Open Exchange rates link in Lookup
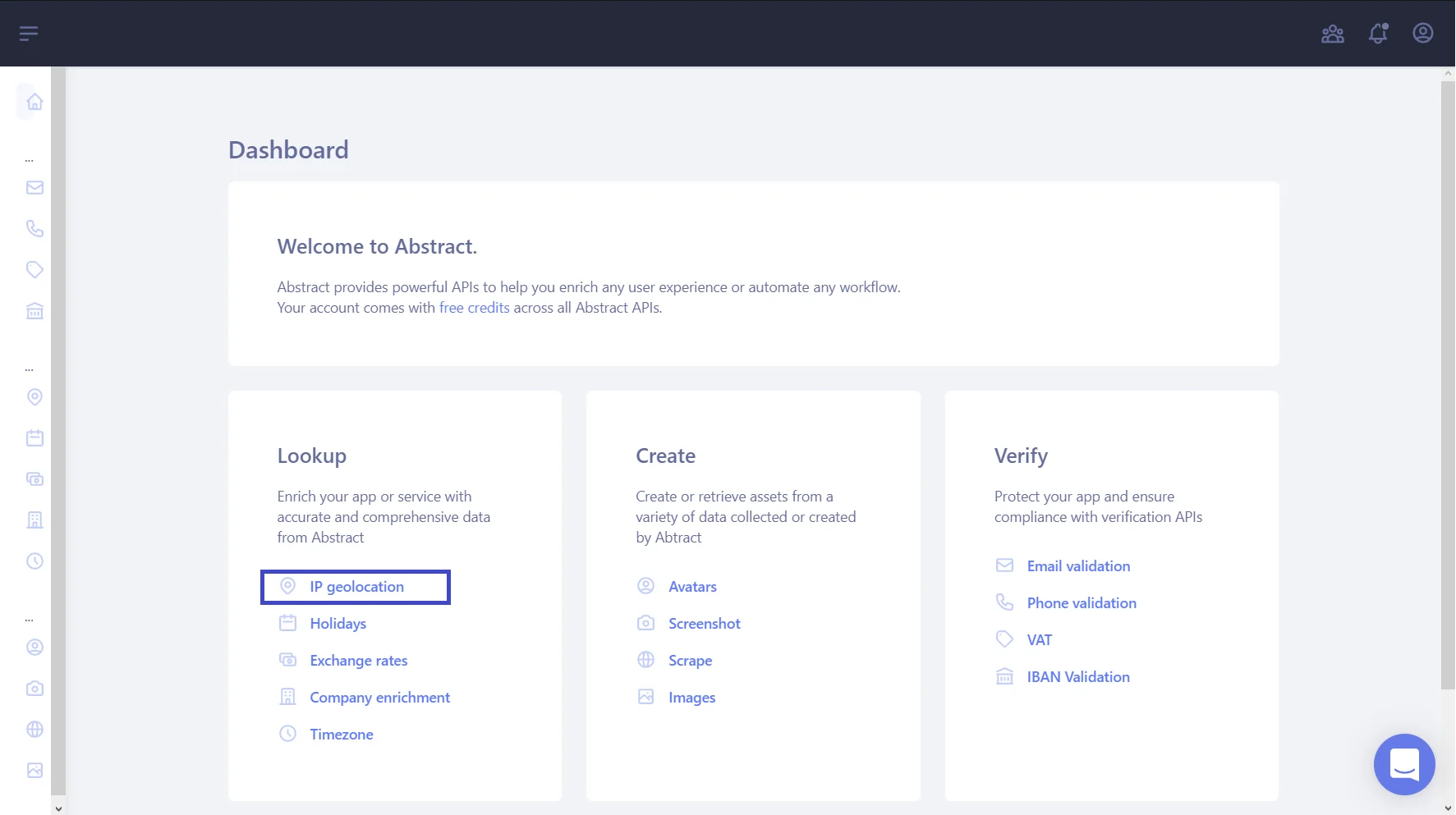The image size is (1456, 815). pyautogui.click(x=358, y=661)
